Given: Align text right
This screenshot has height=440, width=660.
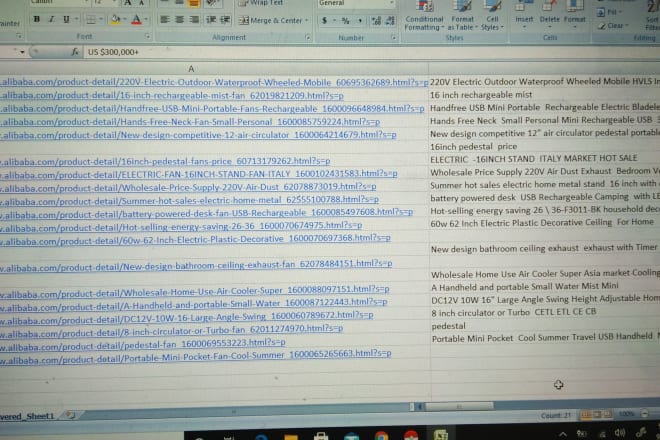Looking at the screenshot, I should pyautogui.click(x=194, y=20).
